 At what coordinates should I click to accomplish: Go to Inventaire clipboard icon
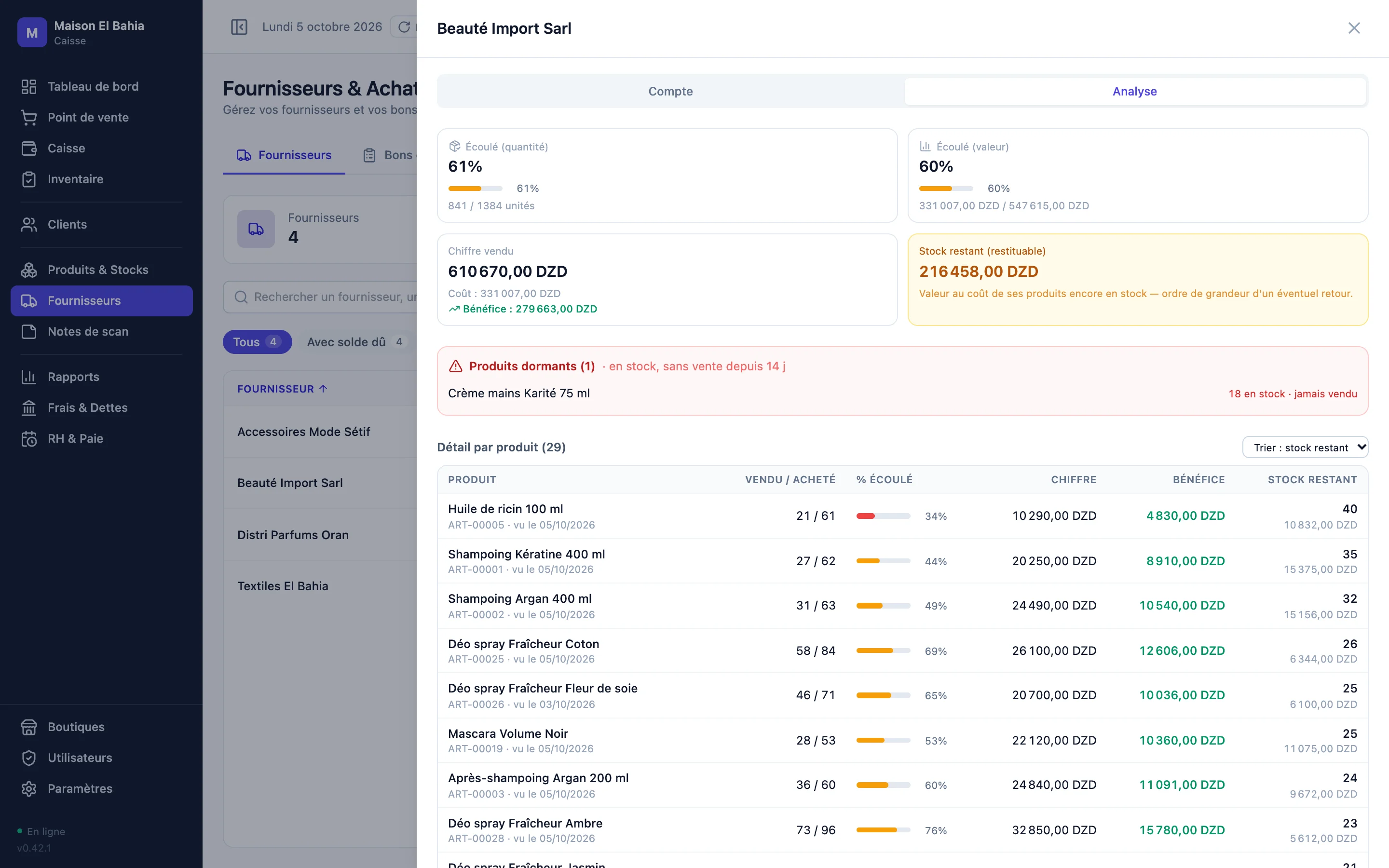tap(29, 179)
